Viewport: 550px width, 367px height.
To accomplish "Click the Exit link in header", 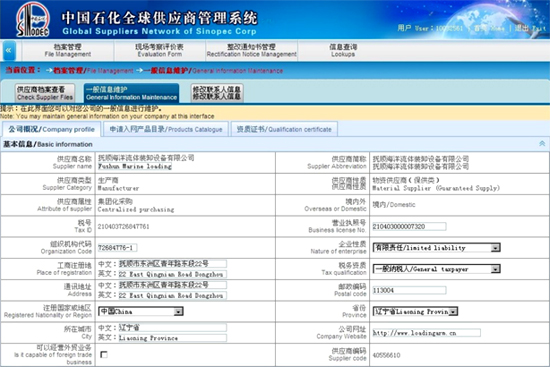I will click(530, 28).
